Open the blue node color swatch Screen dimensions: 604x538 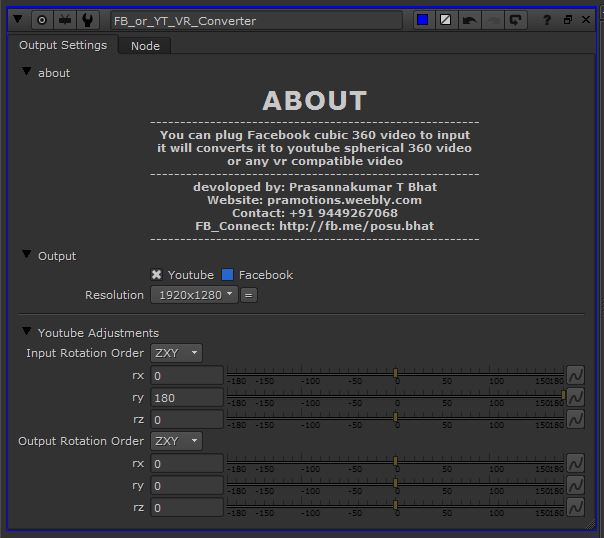pyautogui.click(x=423, y=20)
